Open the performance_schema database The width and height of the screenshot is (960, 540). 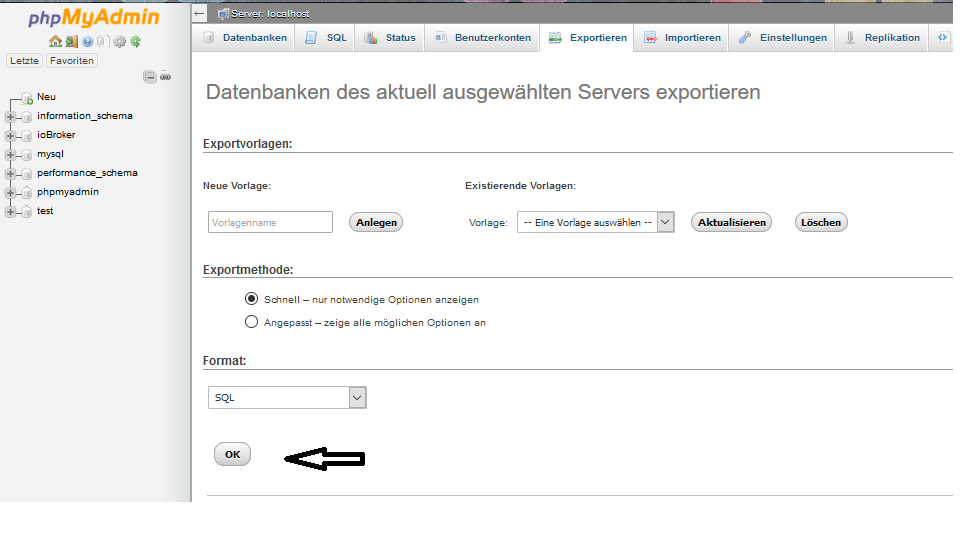pos(87,173)
